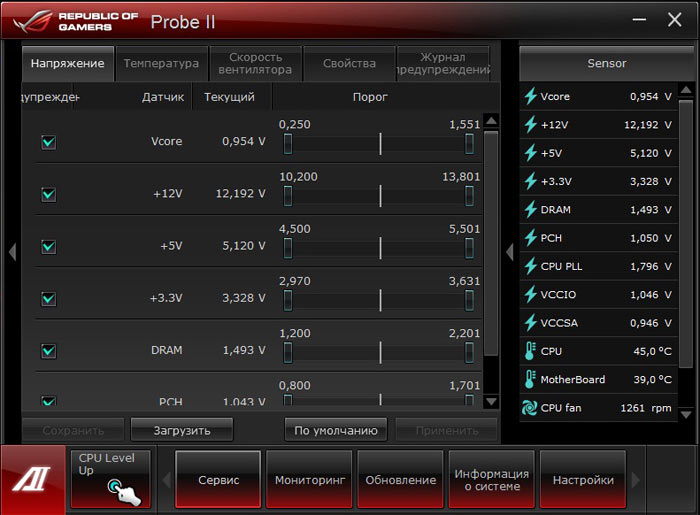Viewport: 700px width, 515px height.
Task: Open the Скорость вентилятора tab
Action: (255, 64)
